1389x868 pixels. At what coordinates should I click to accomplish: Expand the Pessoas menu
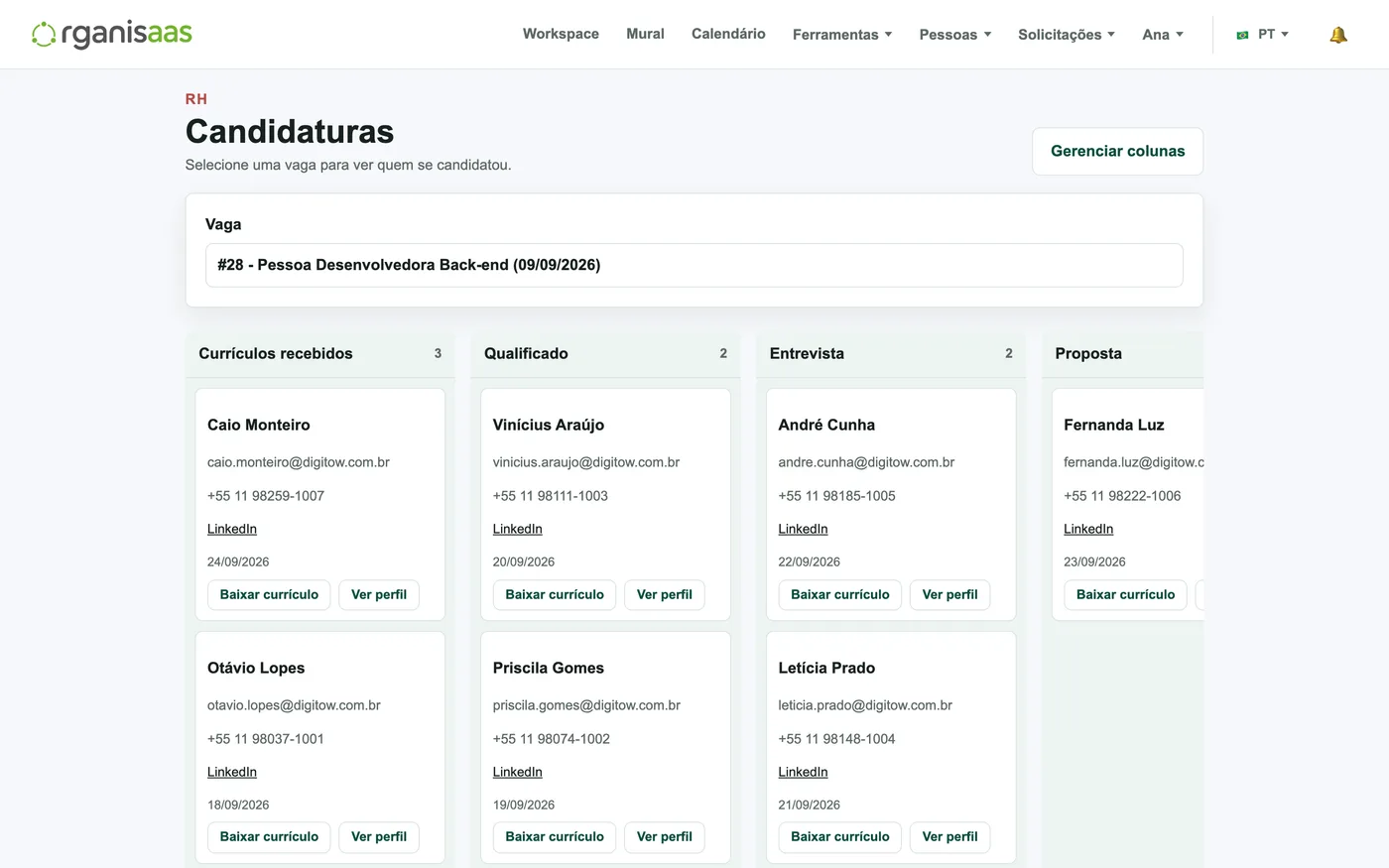pos(955,34)
